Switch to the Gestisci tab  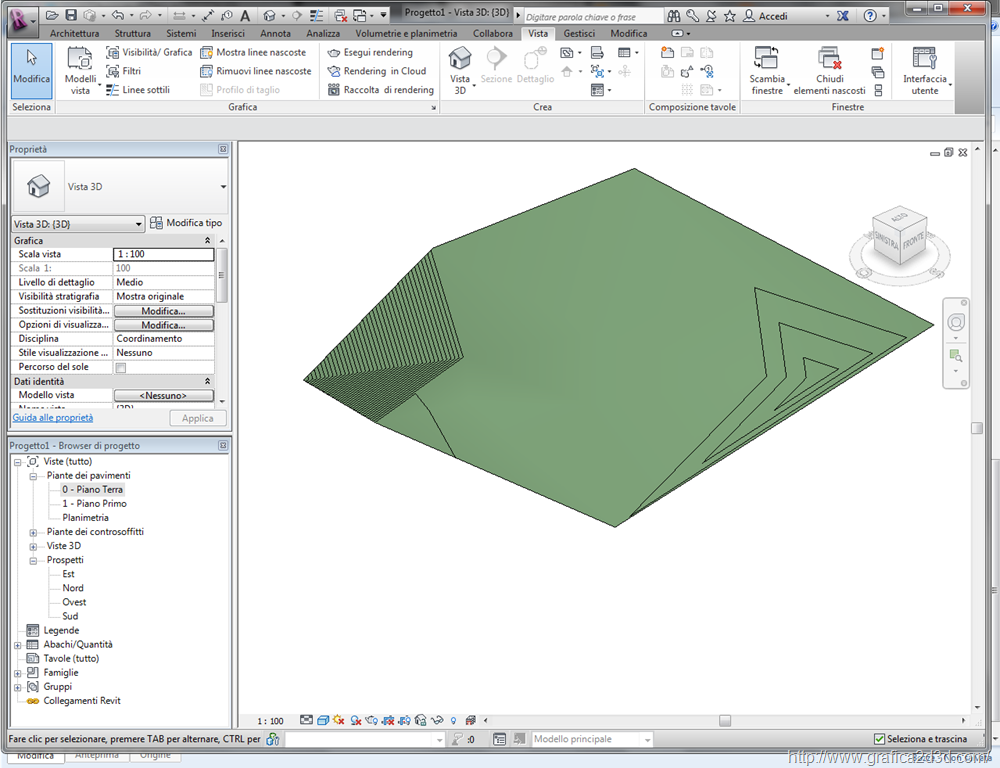tap(578, 33)
